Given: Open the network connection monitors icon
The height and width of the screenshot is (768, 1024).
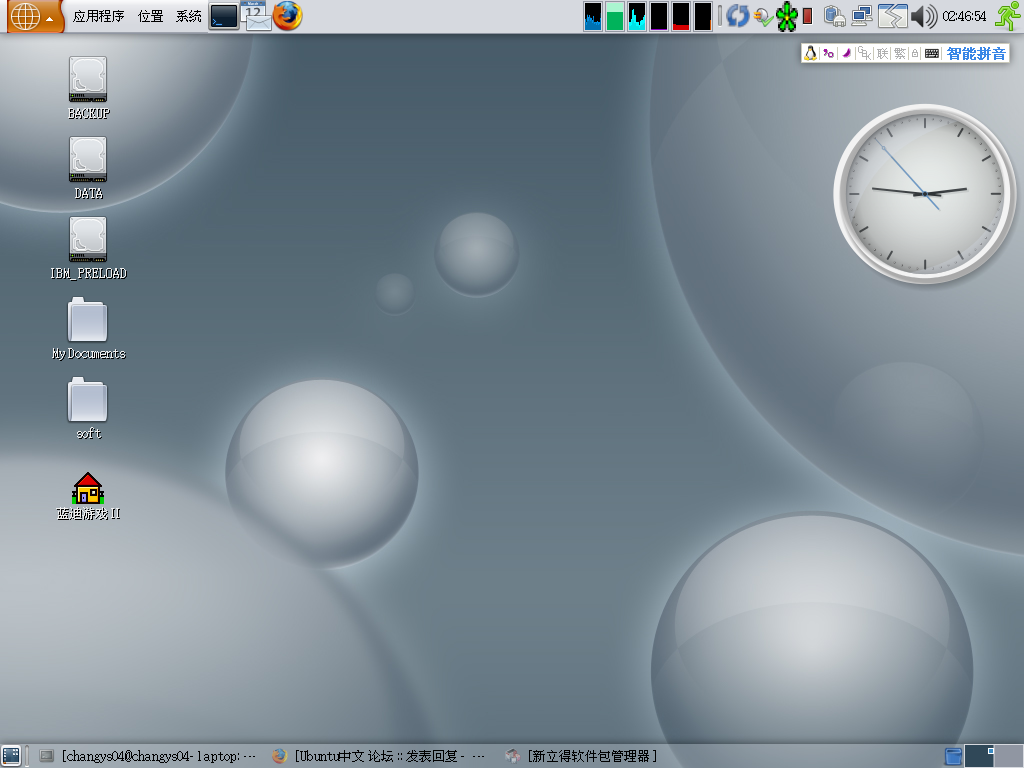Looking at the screenshot, I should point(862,16).
